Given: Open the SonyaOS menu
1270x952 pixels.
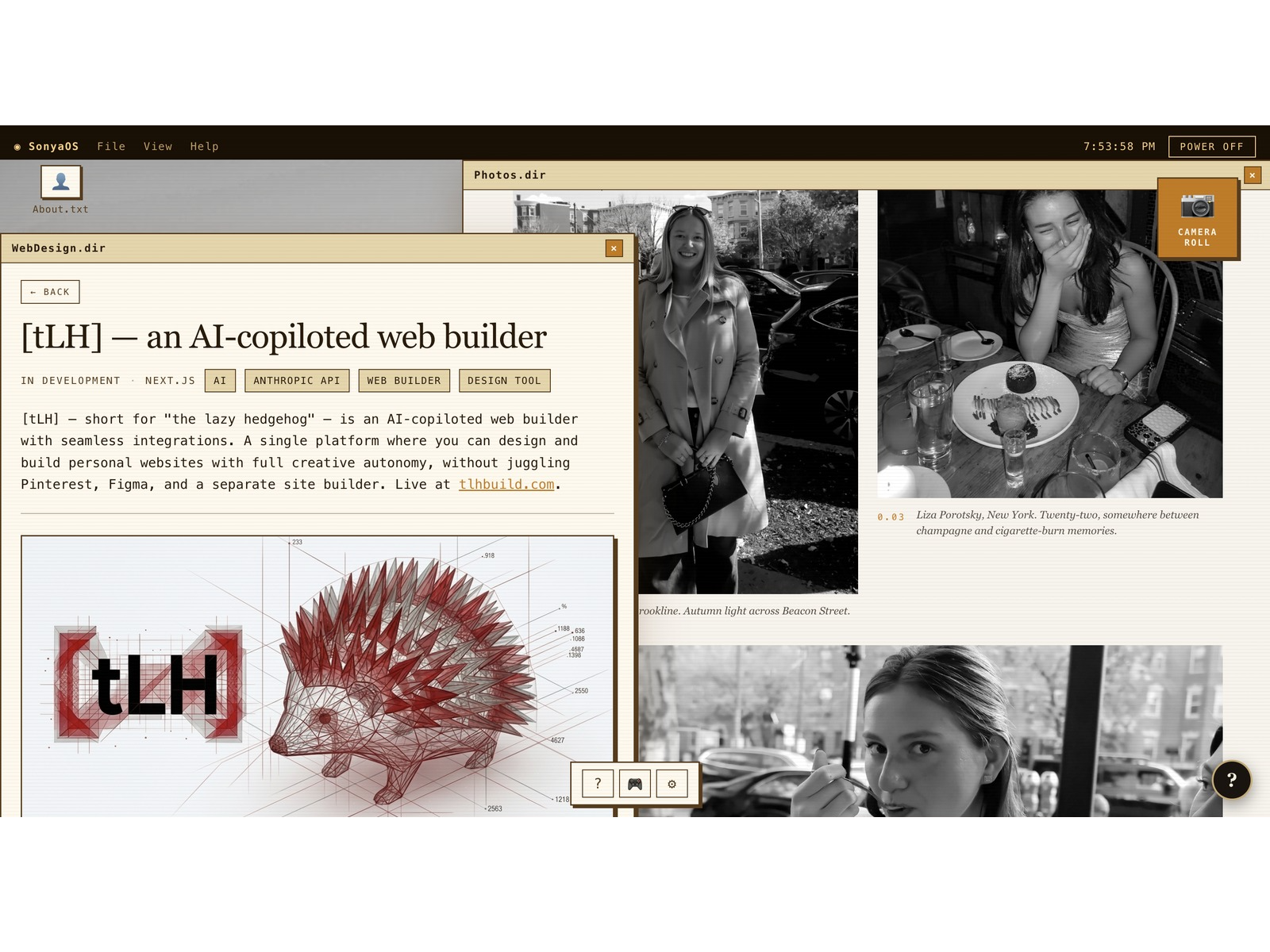Looking at the screenshot, I should [x=47, y=147].
